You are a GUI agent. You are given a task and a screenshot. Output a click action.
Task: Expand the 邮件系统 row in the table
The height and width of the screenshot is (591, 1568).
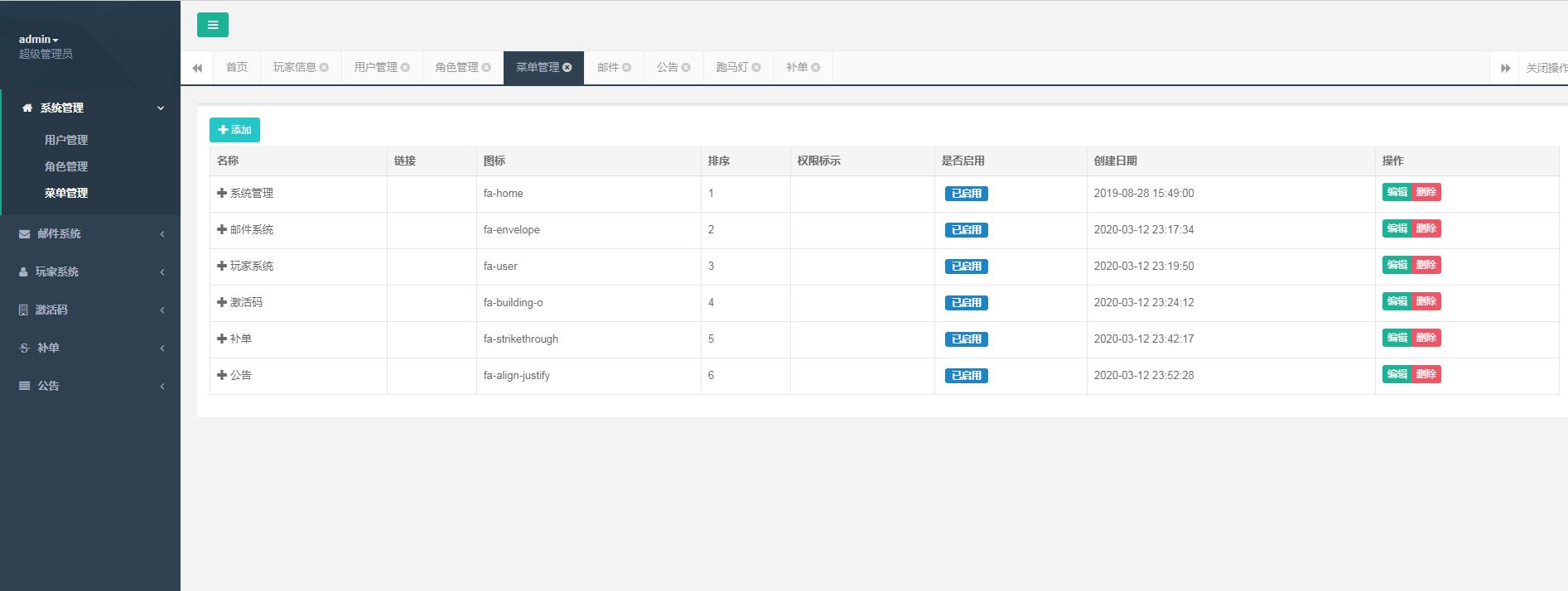point(222,229)
